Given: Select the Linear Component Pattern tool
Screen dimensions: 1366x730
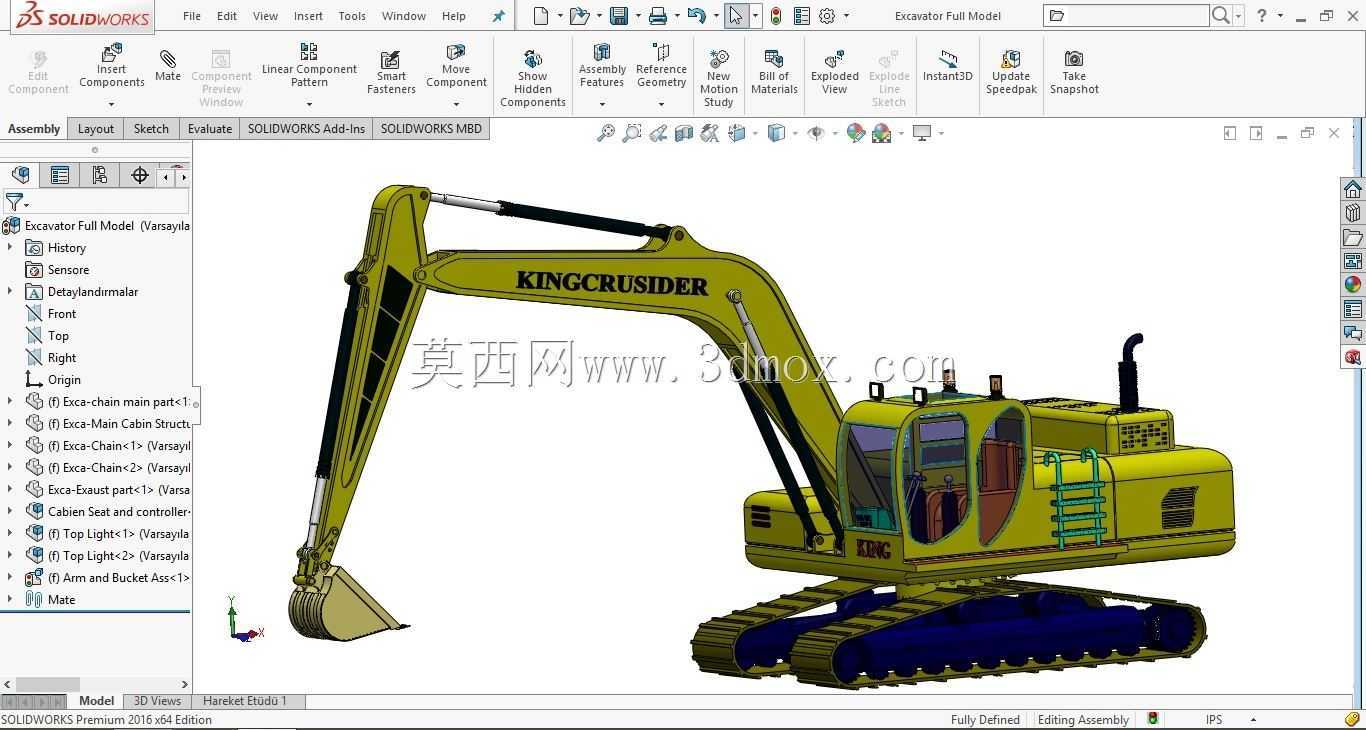Looking at the screenshot, I should point(309,64).
